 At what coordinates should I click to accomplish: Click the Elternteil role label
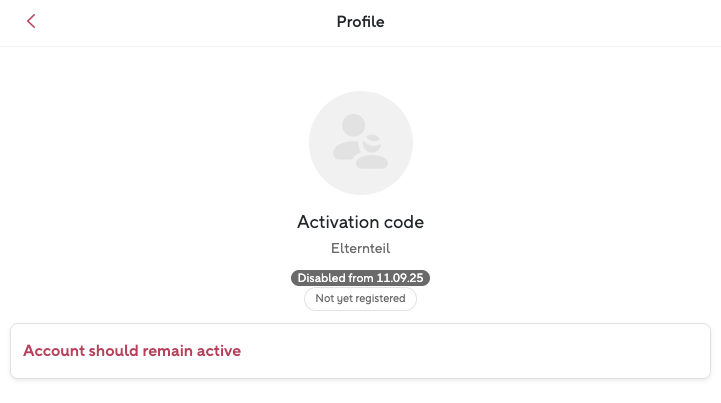click(360, 248)
